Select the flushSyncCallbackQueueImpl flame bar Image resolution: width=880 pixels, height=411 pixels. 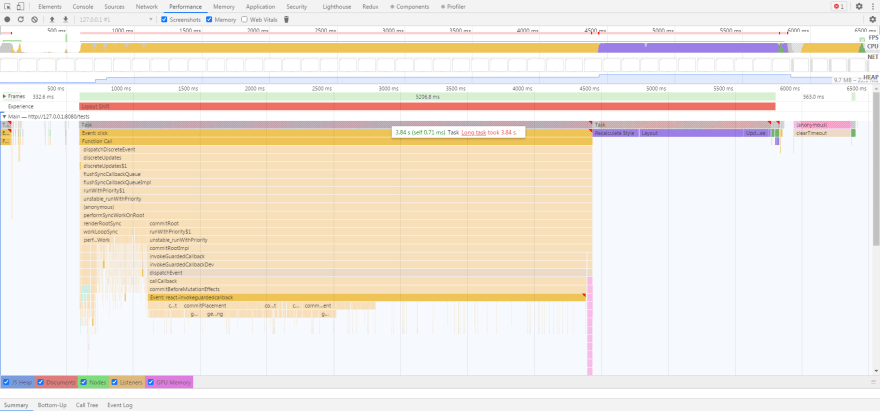pos(336,182)
